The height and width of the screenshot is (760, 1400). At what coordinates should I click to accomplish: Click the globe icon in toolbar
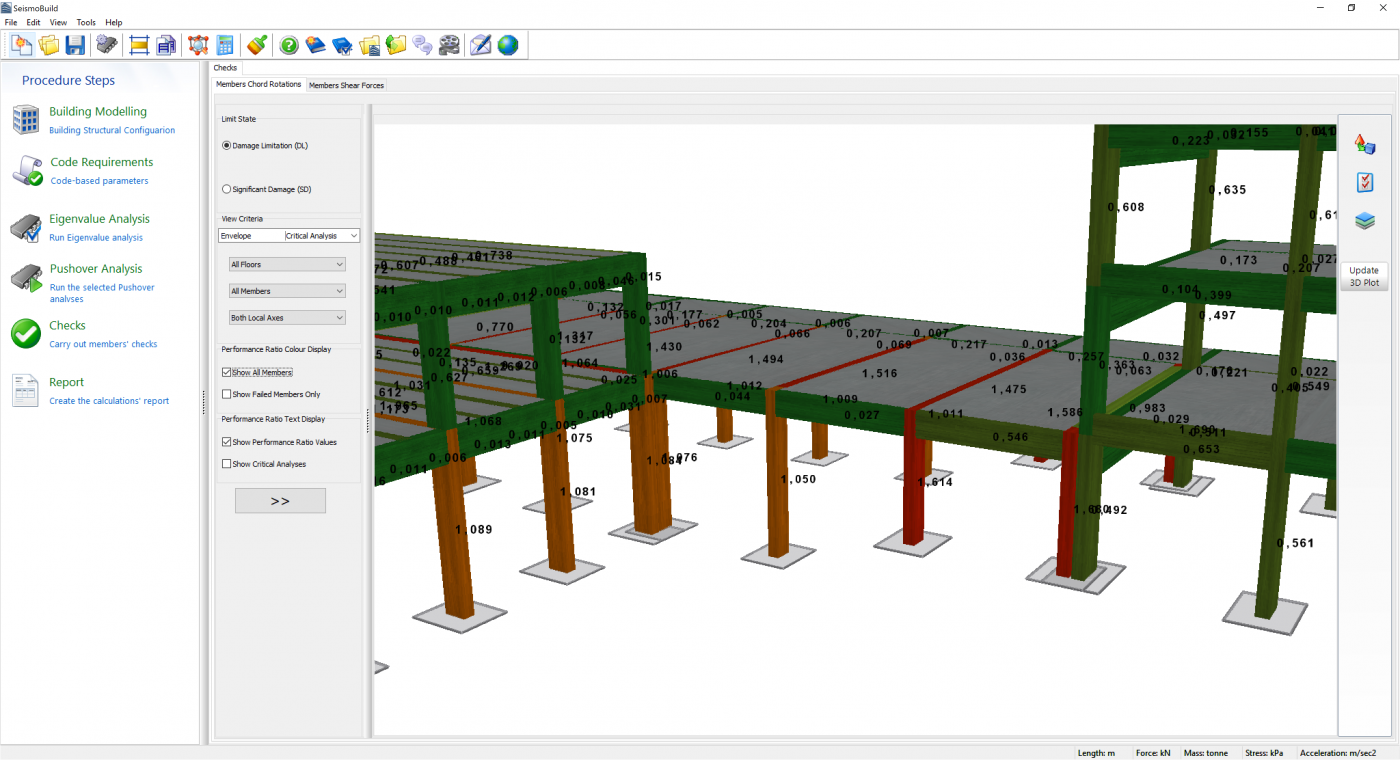508,45
